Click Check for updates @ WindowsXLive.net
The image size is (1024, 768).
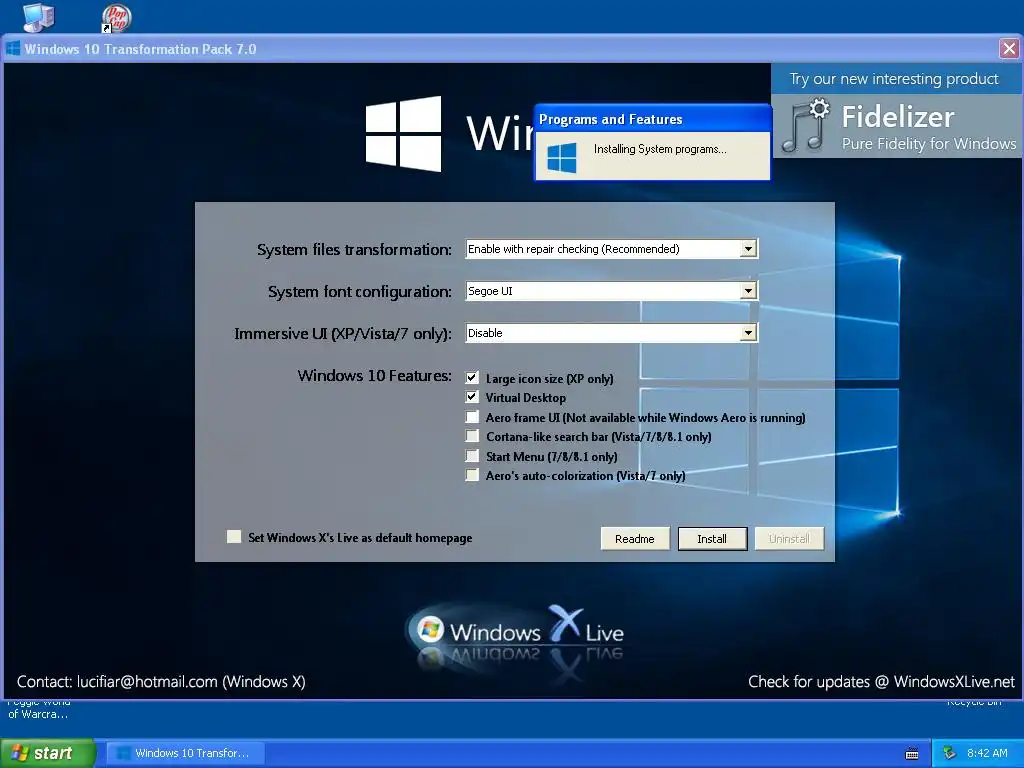click(882, 682)
